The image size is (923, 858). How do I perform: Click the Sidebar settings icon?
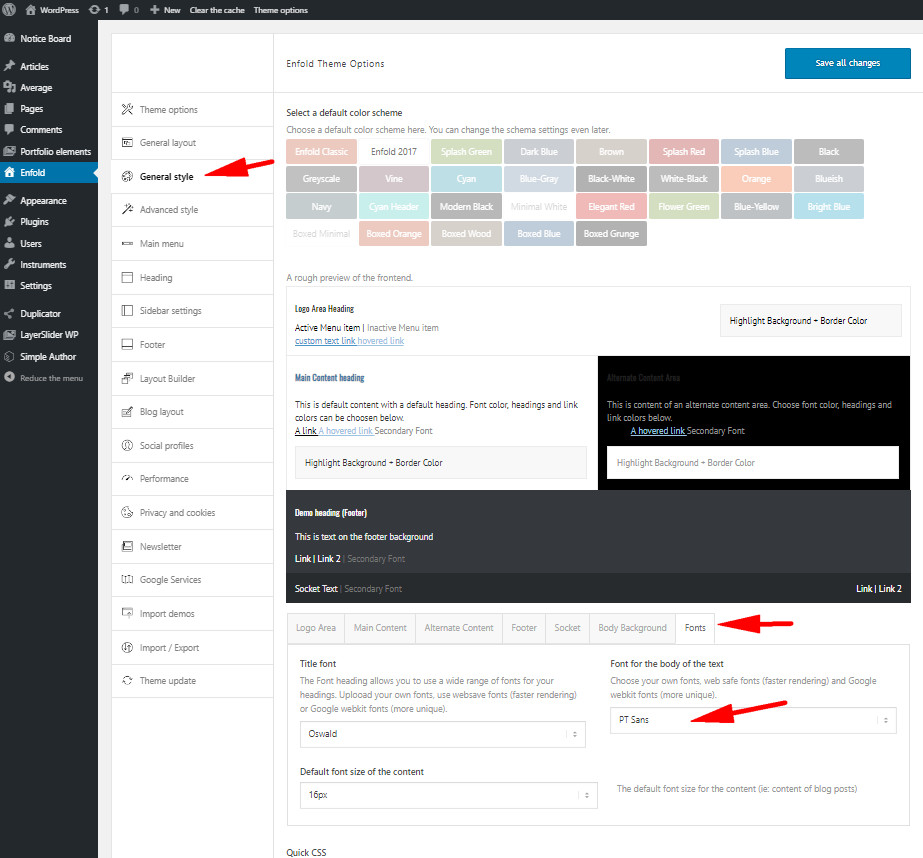pos(127,310)
